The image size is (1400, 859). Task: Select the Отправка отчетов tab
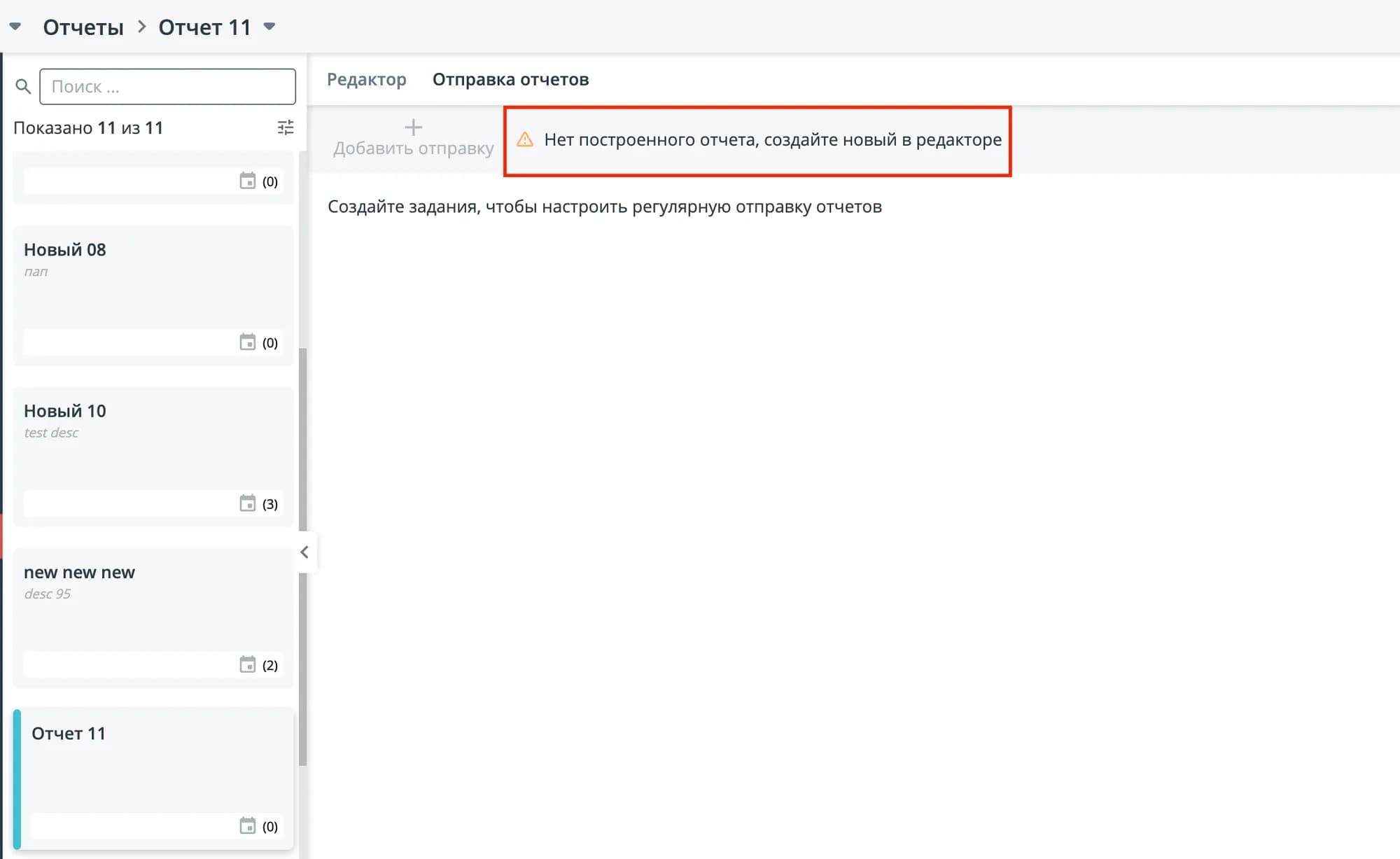tap(510, 79)
